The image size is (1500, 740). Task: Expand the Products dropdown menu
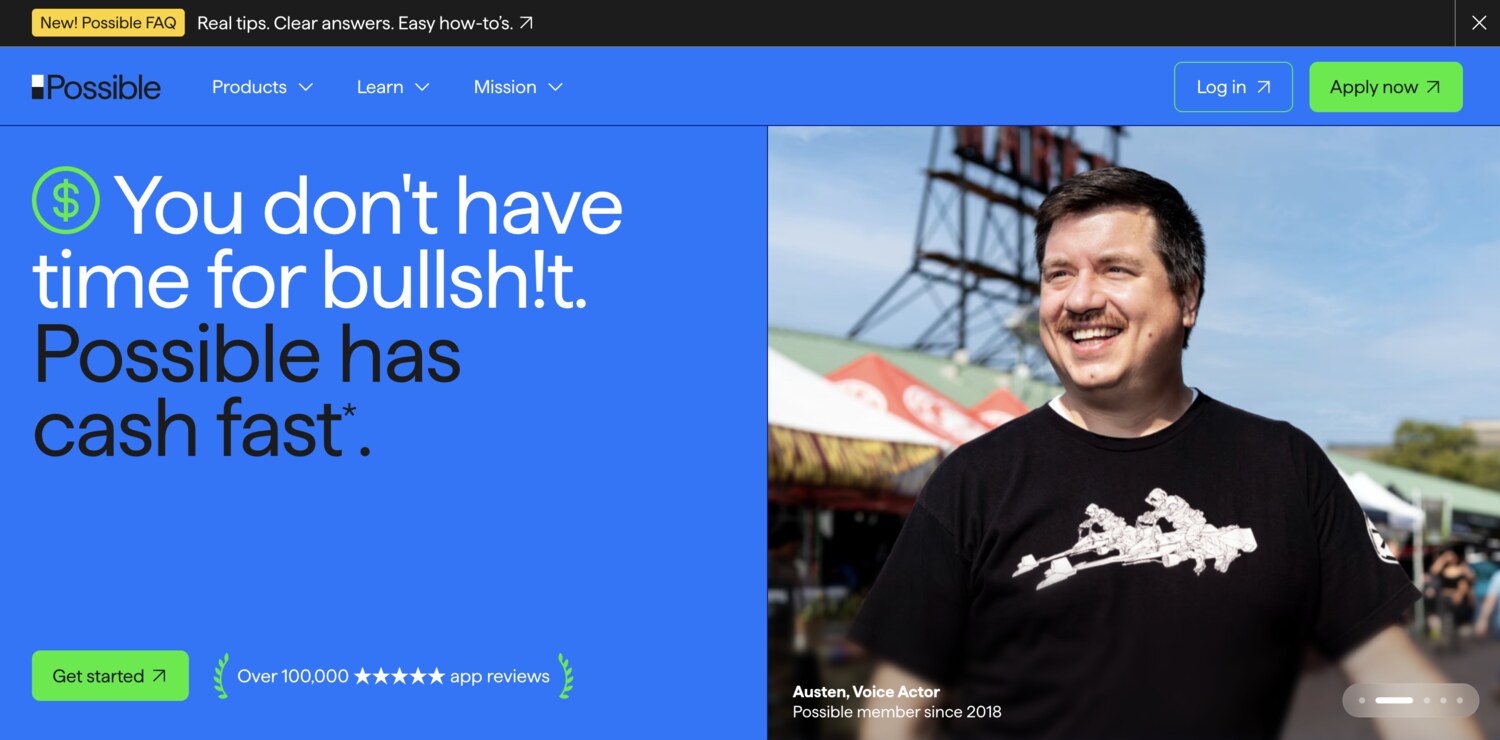(x=262, y=87)
